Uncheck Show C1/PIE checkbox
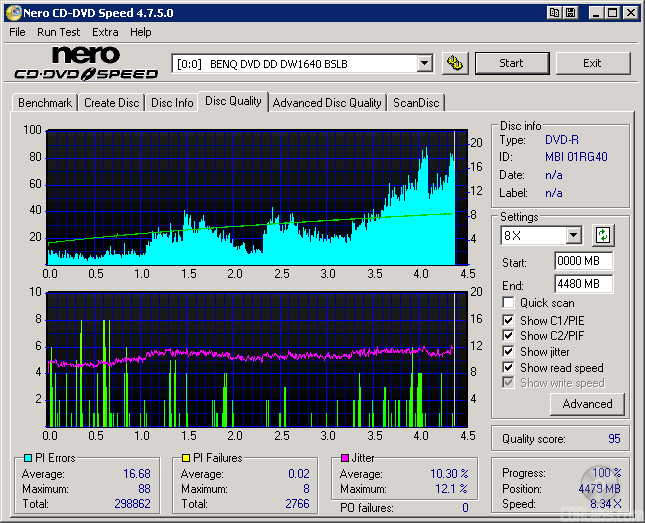Image resolution: width=645 pixels, height=523 pixels. coord(509,320)
